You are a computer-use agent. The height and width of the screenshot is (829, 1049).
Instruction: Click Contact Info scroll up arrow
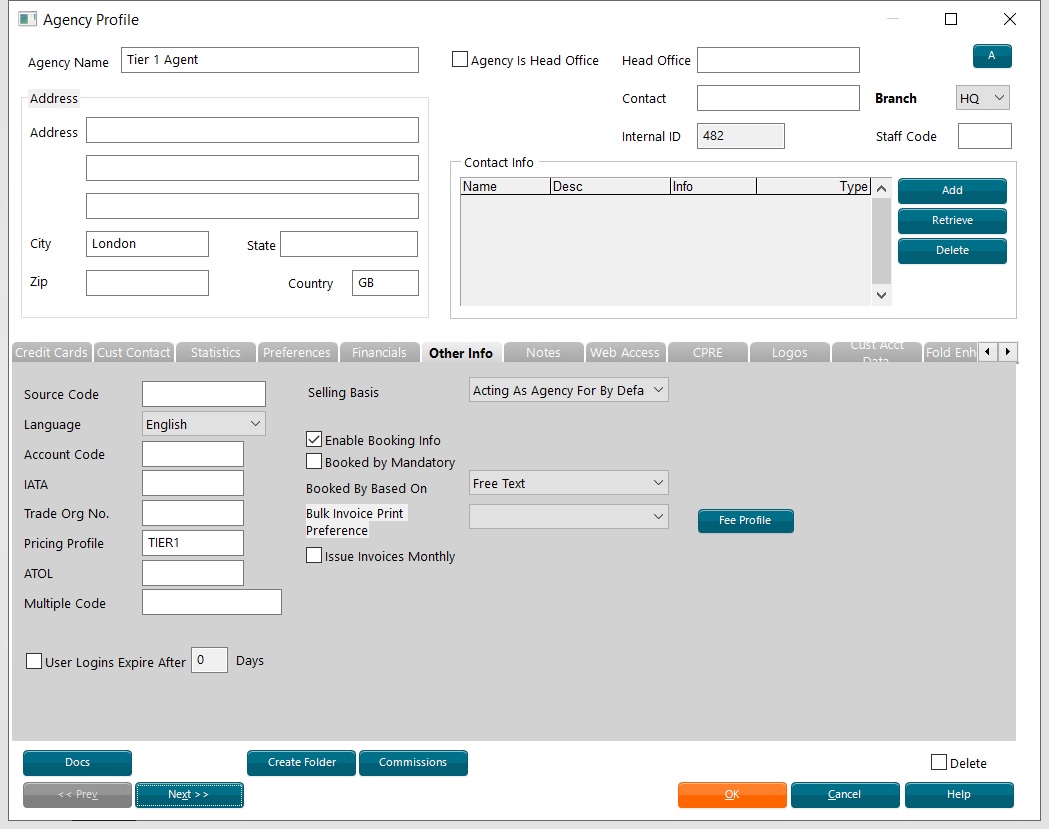point(881,189)
